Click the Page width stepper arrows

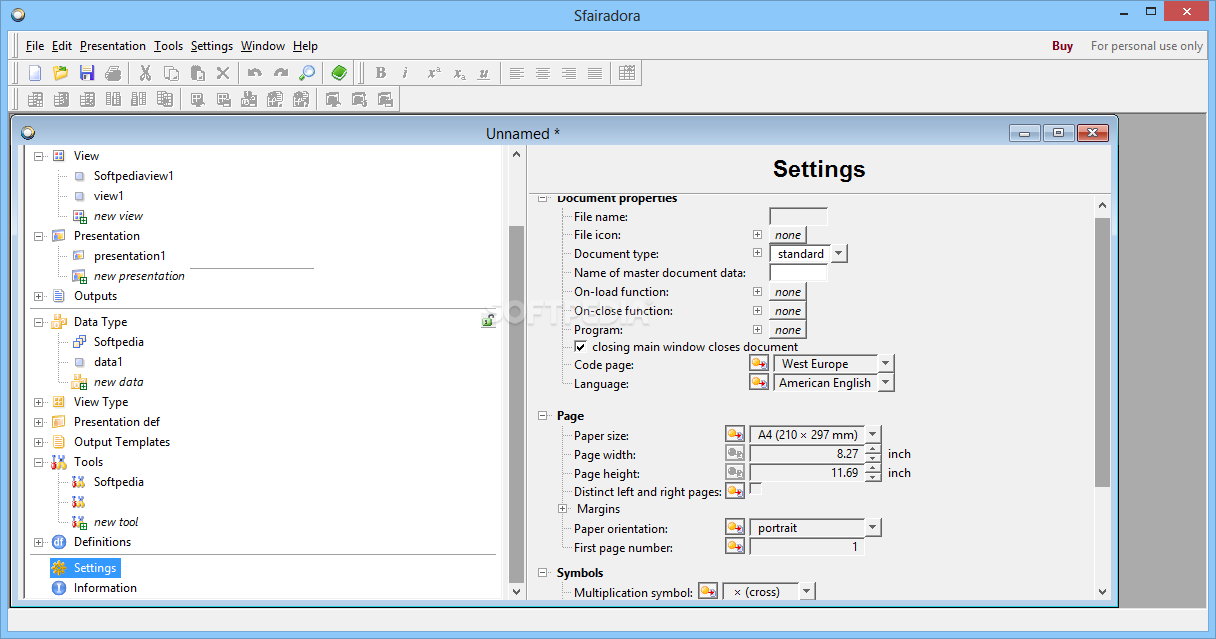[874, 454]
